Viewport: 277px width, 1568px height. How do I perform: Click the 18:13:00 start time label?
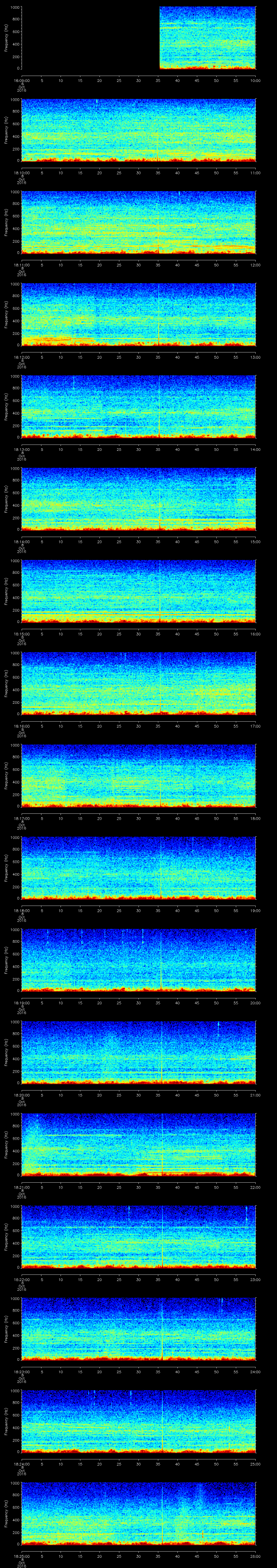click(22, 449)
